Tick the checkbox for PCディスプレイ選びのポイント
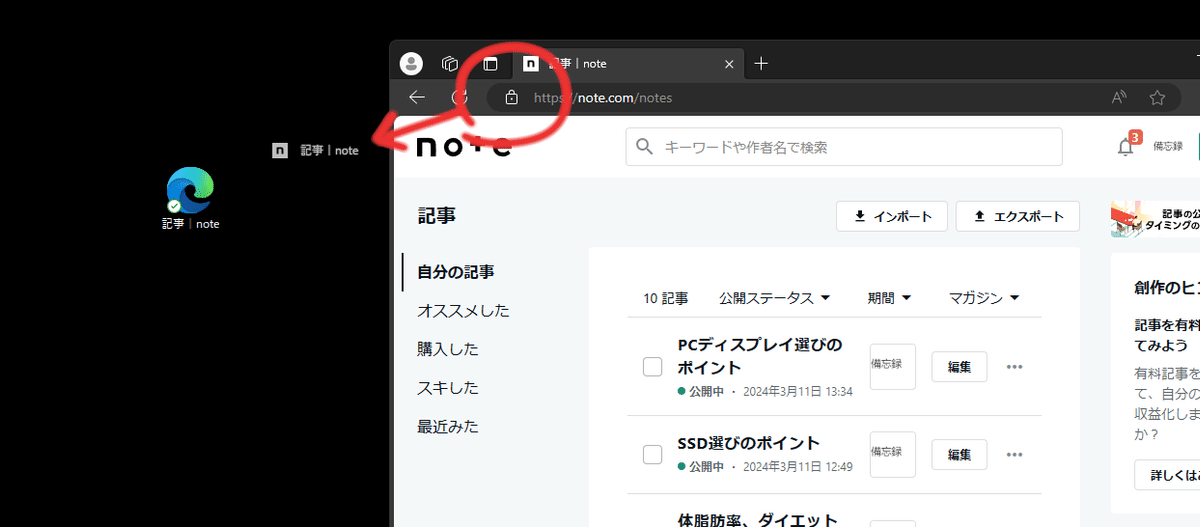The width and height of the screenshot is (1200, 527). click(652, 367)
